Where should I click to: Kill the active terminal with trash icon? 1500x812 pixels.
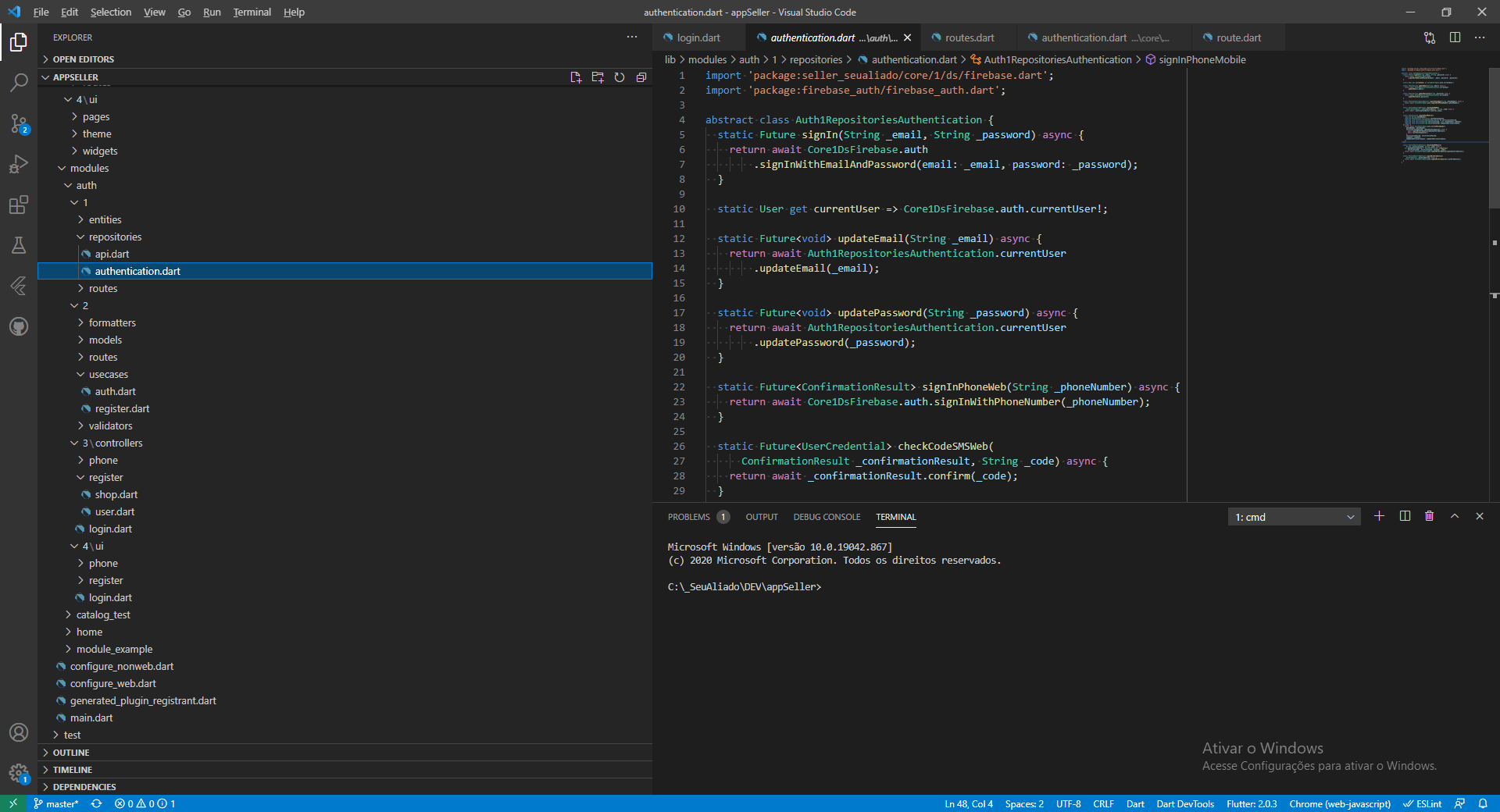click(1430, 516)
